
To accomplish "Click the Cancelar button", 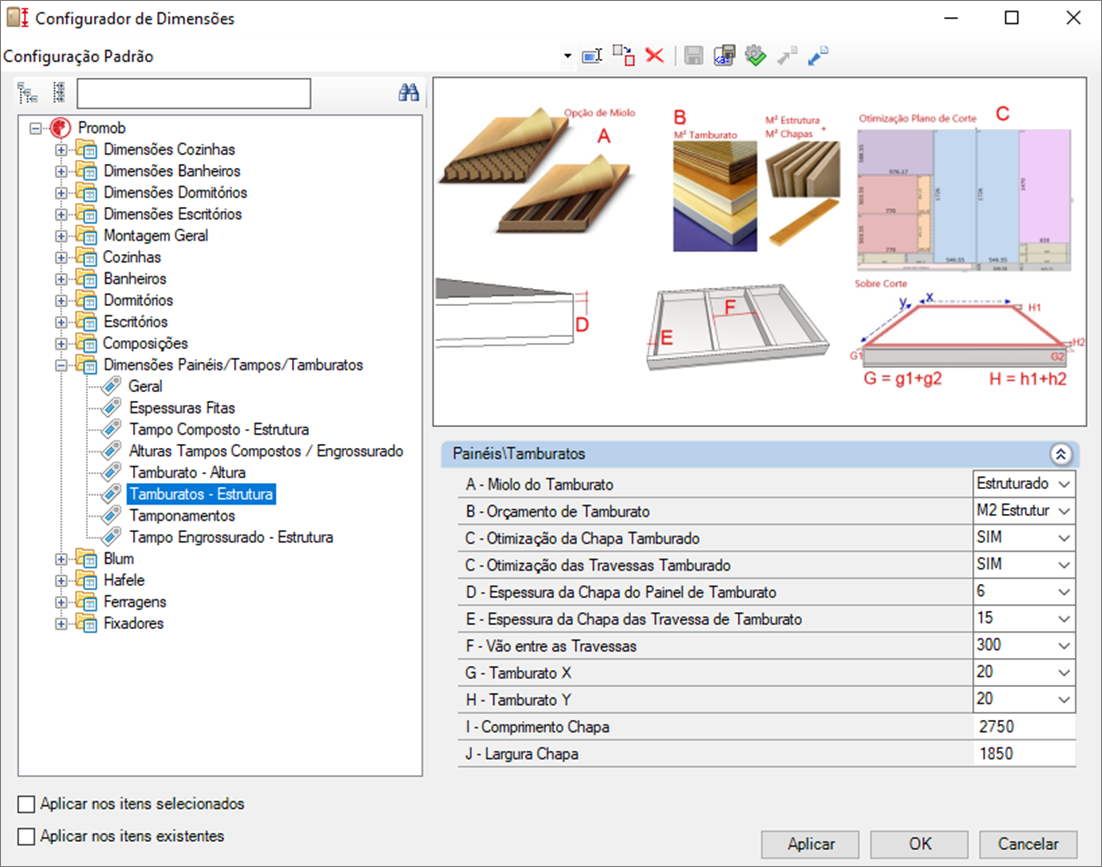I will (x=1028, y=844).
